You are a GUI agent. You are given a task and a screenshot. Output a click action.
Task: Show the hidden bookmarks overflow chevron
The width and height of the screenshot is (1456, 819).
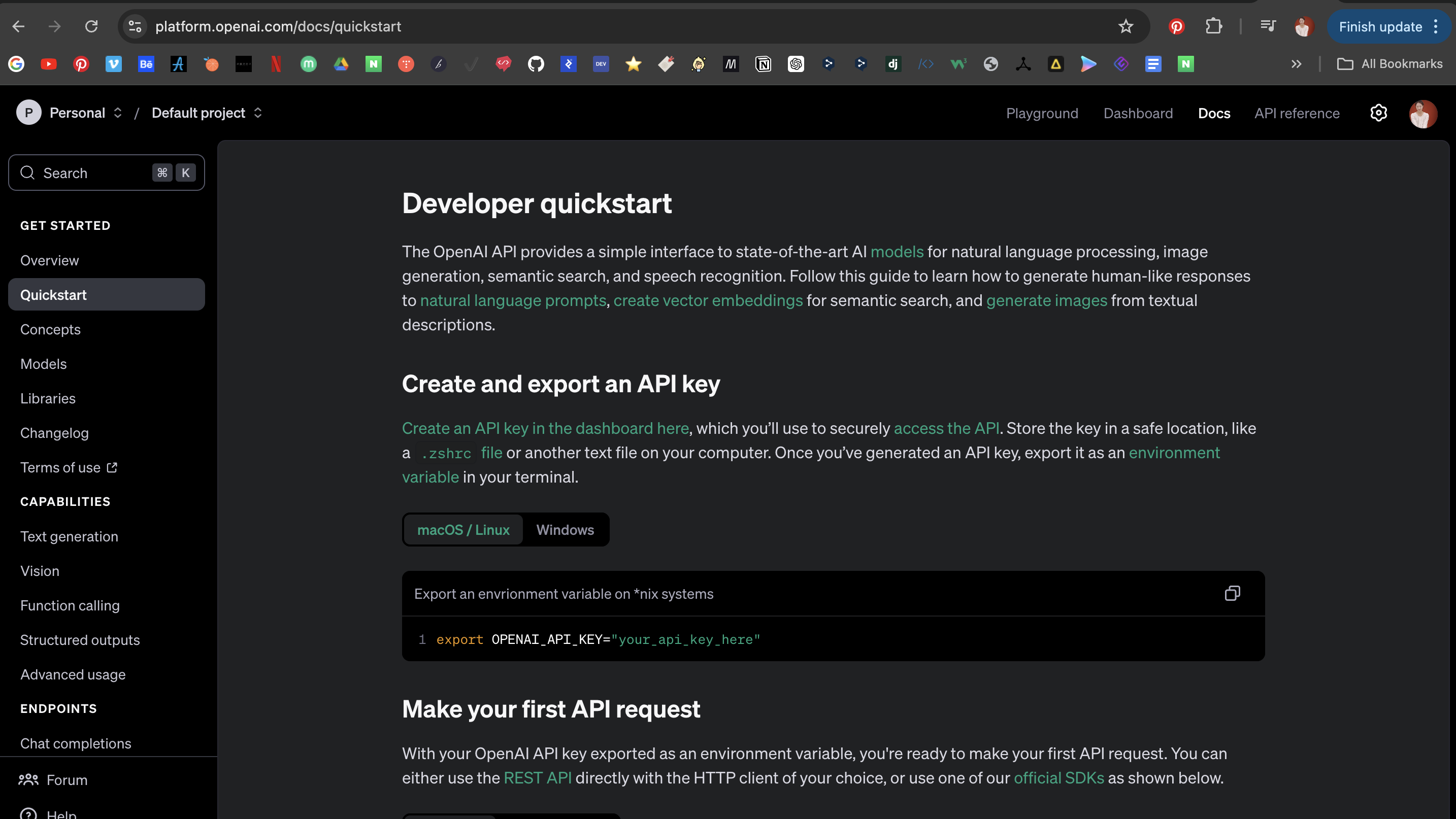1296,64
